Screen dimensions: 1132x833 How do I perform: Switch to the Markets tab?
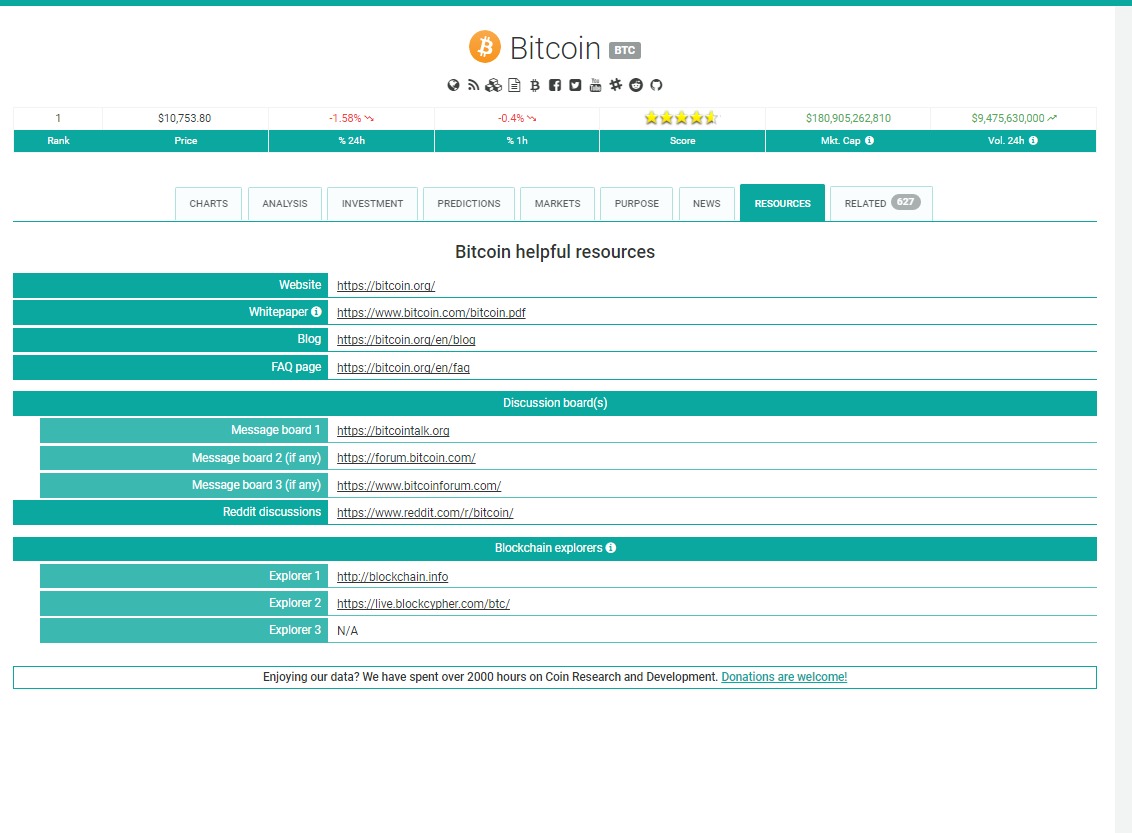point(557,204)
